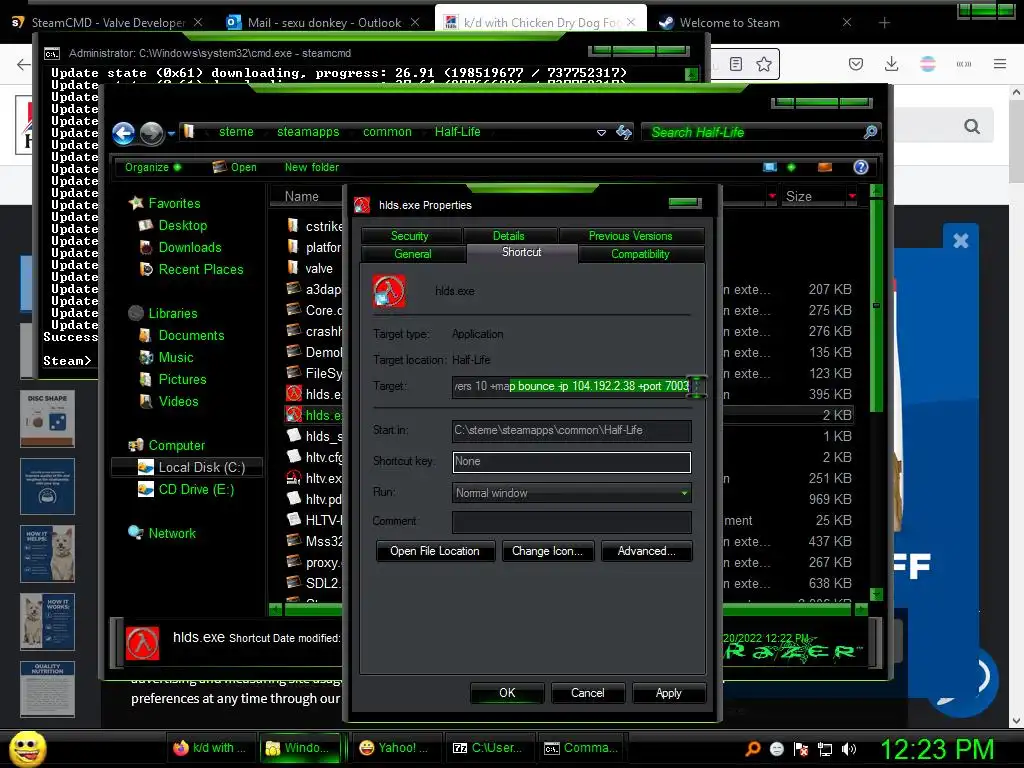The height and width of the screenshot is (768, 1024).
Task: Open Firefox hamburger menu
Action: 1000,64
